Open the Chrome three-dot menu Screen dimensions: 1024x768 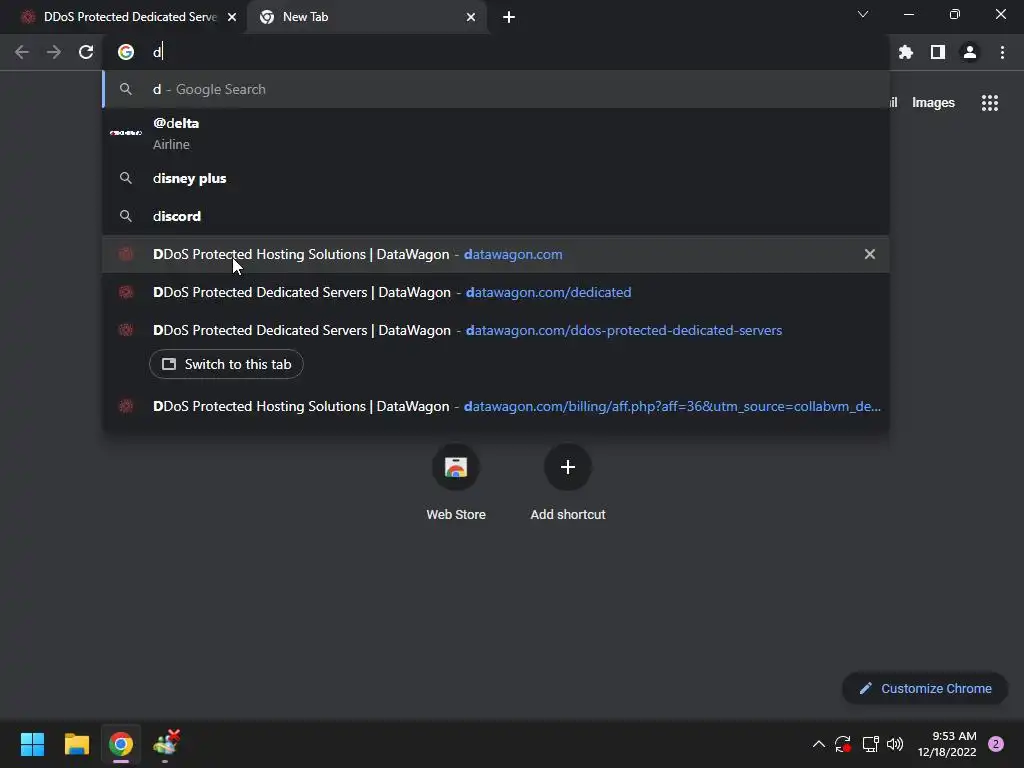pos(1002,52)
